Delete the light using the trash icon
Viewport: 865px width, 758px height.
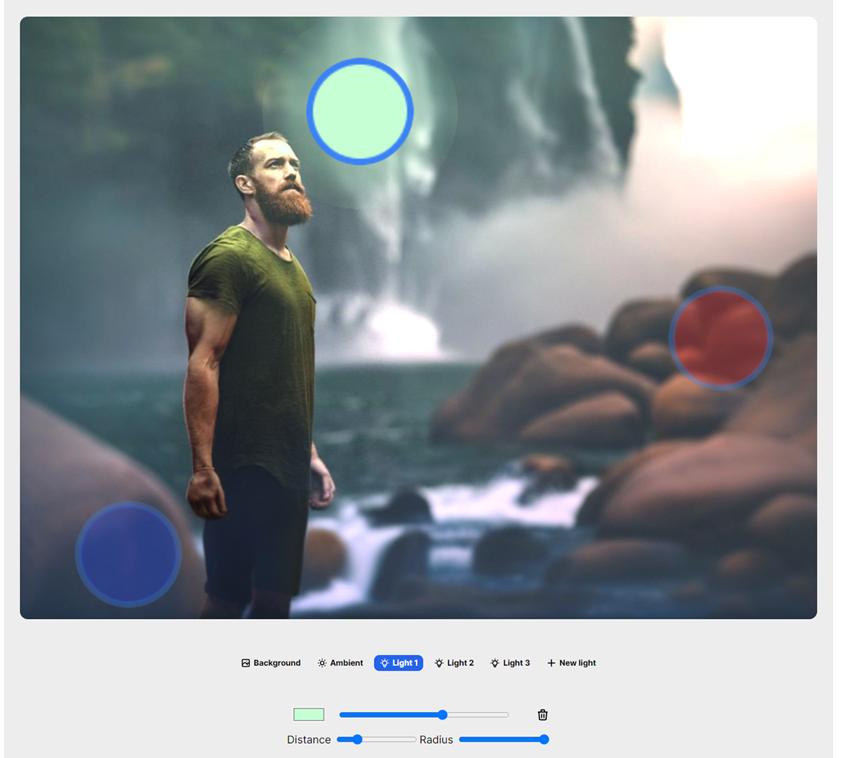pos(542,714)
